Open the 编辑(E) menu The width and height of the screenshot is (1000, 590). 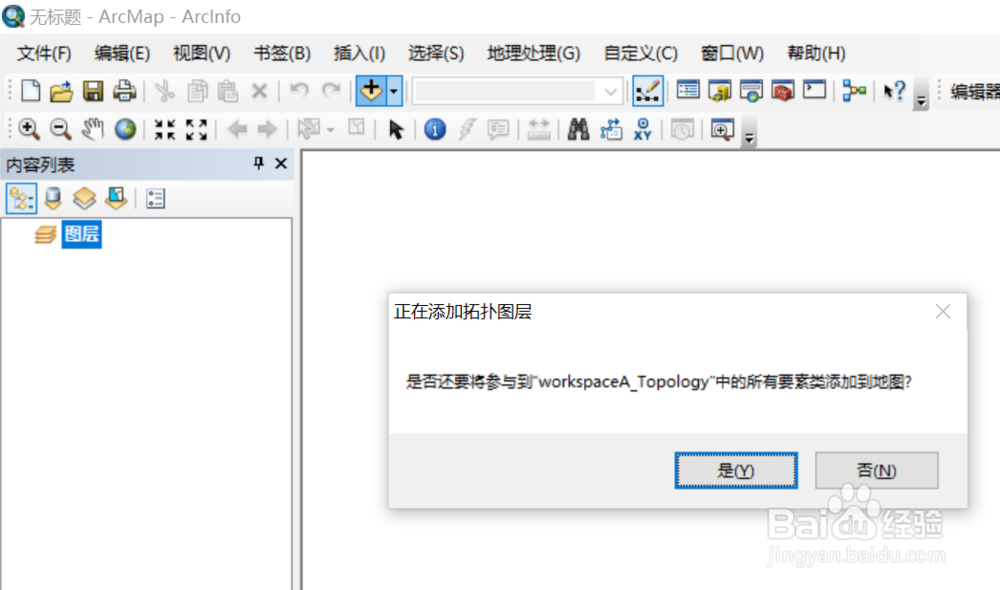tap(122, 53)
